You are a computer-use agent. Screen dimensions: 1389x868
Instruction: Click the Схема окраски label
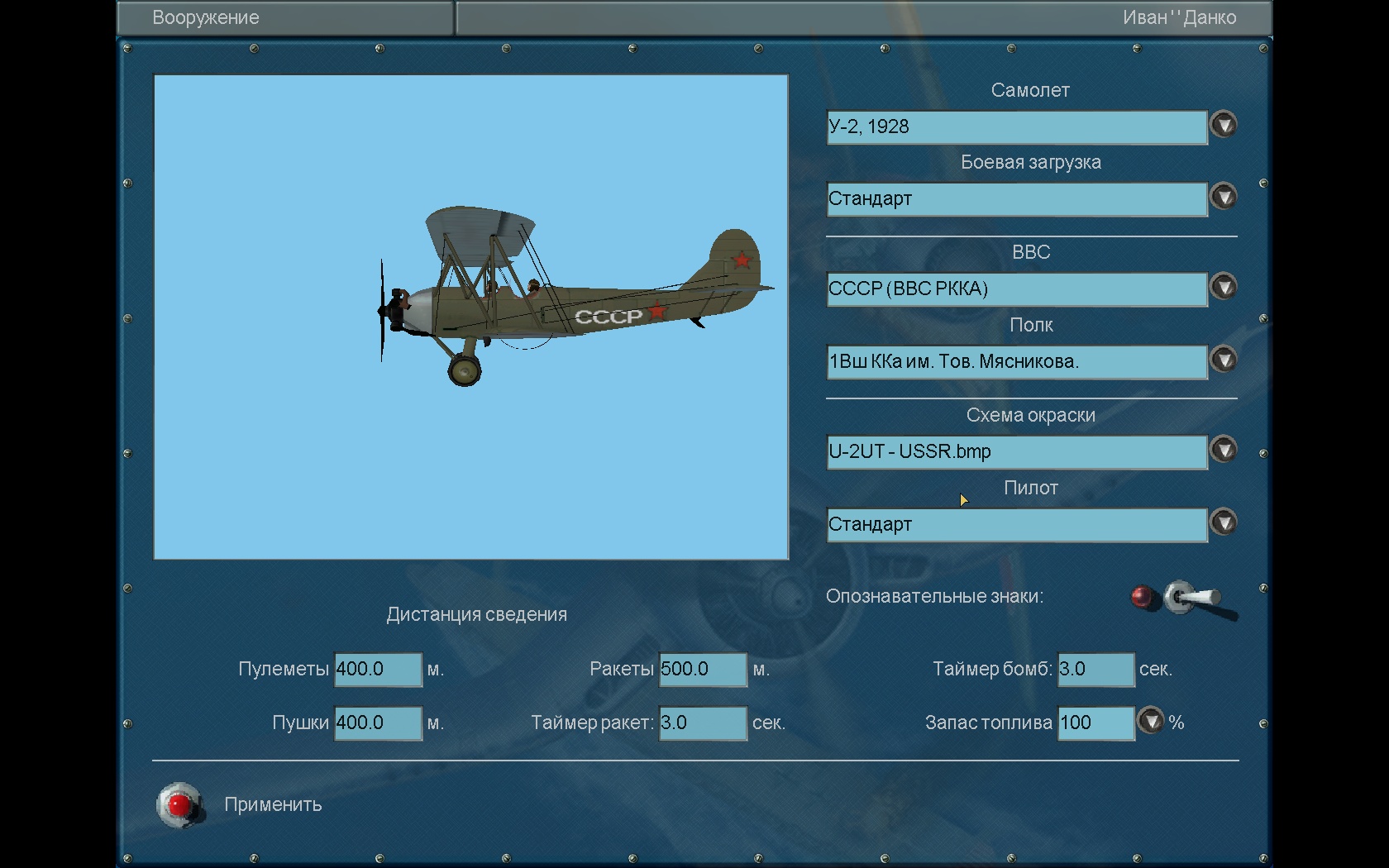click(x=1031, y=415)
